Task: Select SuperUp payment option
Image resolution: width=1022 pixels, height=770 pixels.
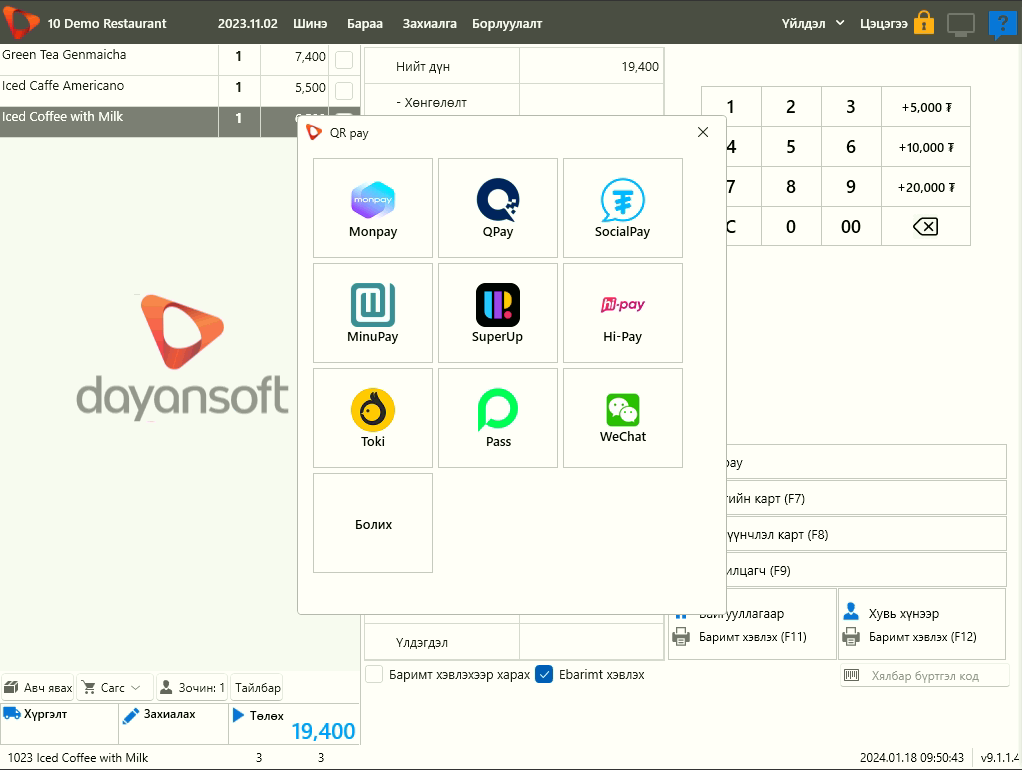Action: tap(498, 313)
